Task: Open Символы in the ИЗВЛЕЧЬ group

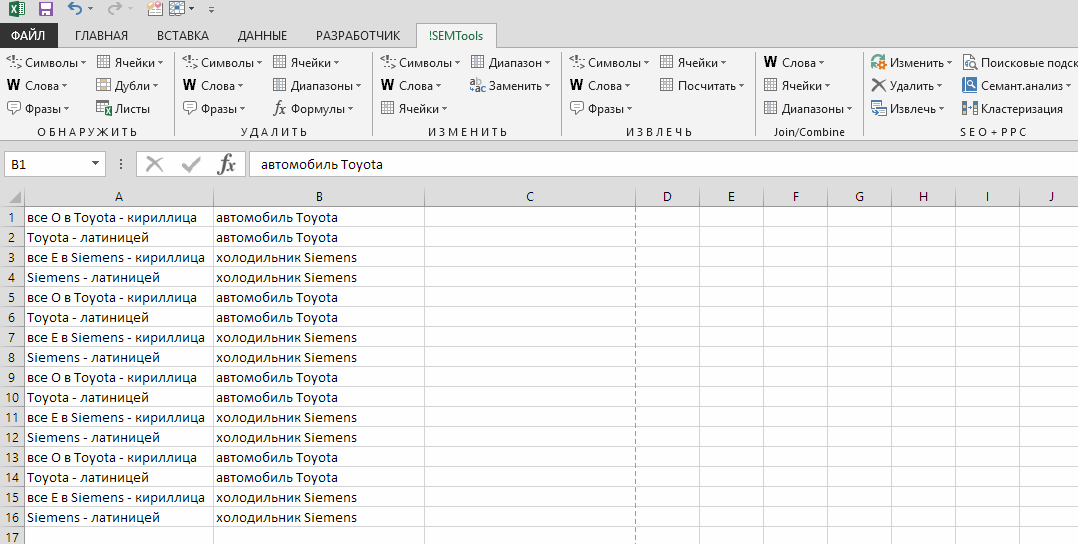Action: (x=609, y=63)
